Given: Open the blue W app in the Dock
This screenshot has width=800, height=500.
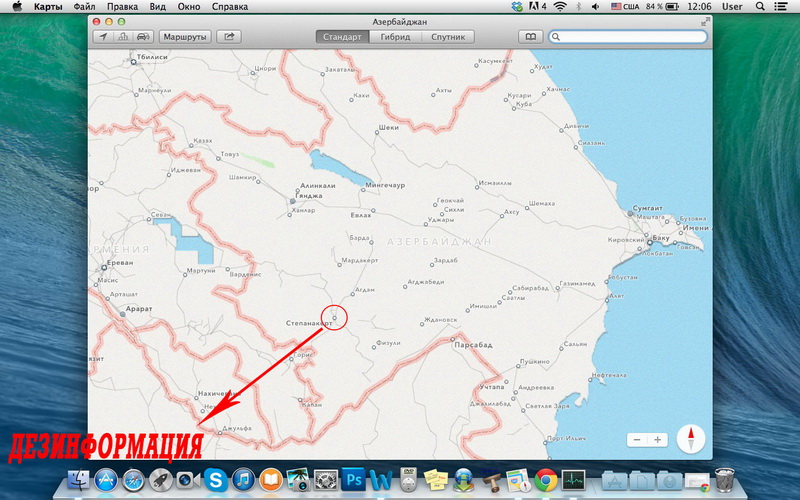Looking at the screenshot, I should 381,480.
